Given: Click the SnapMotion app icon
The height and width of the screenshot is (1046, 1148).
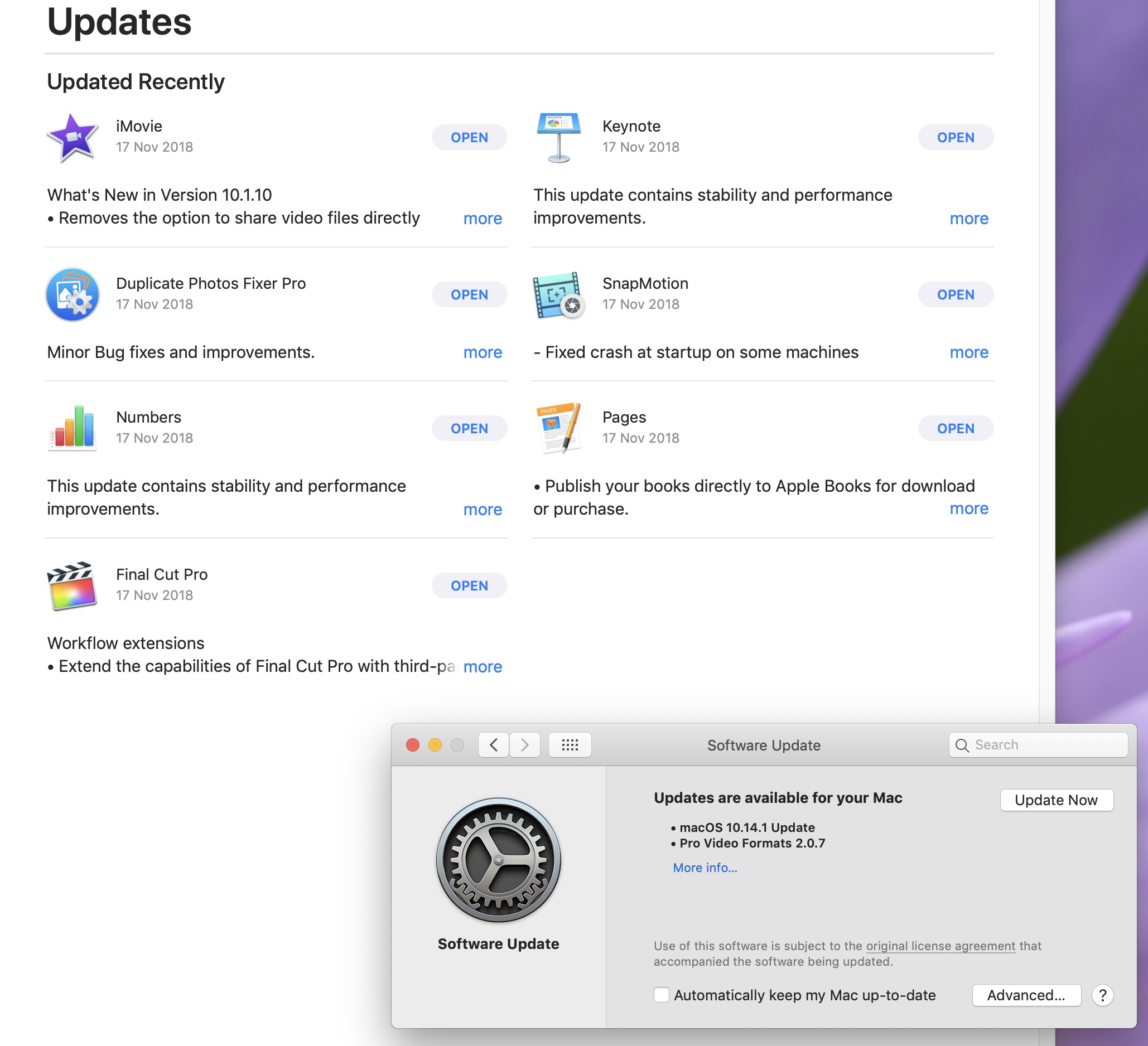Looking at the screenshot, I should coord(558,295).
